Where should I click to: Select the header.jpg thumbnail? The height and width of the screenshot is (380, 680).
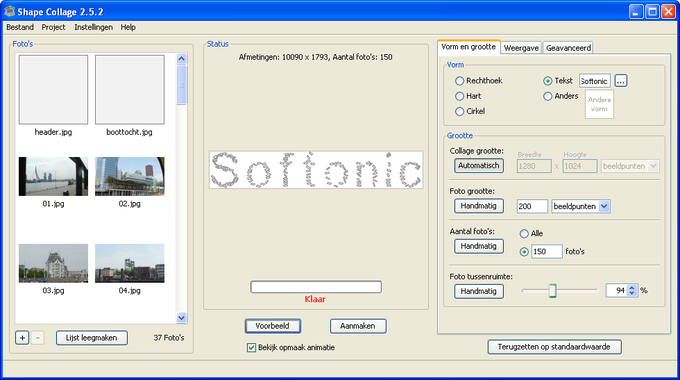53,89
